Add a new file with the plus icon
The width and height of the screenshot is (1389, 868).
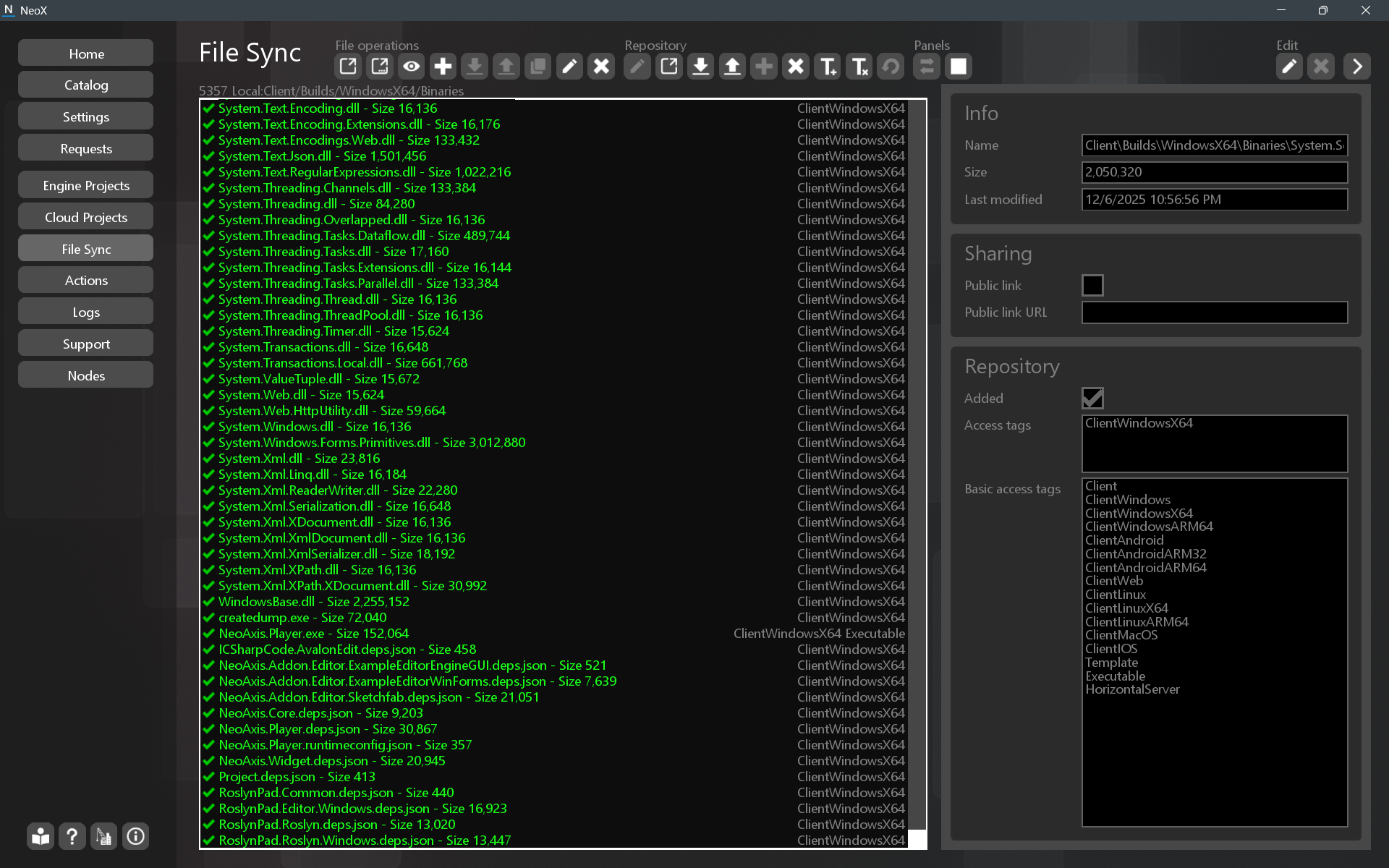point(443,66)
